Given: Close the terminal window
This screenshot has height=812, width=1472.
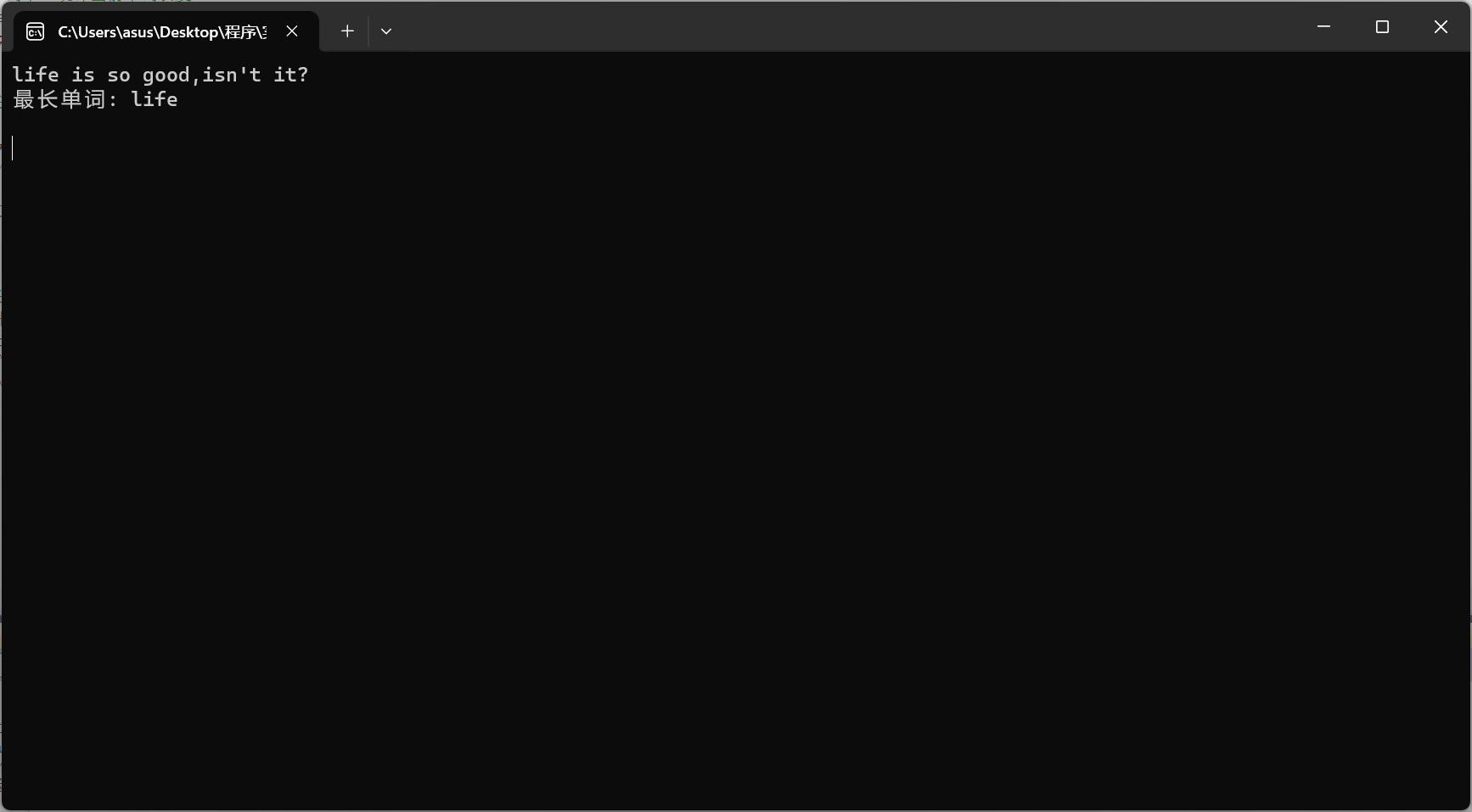Looking at the screenshot, I should coord(1441,27).
